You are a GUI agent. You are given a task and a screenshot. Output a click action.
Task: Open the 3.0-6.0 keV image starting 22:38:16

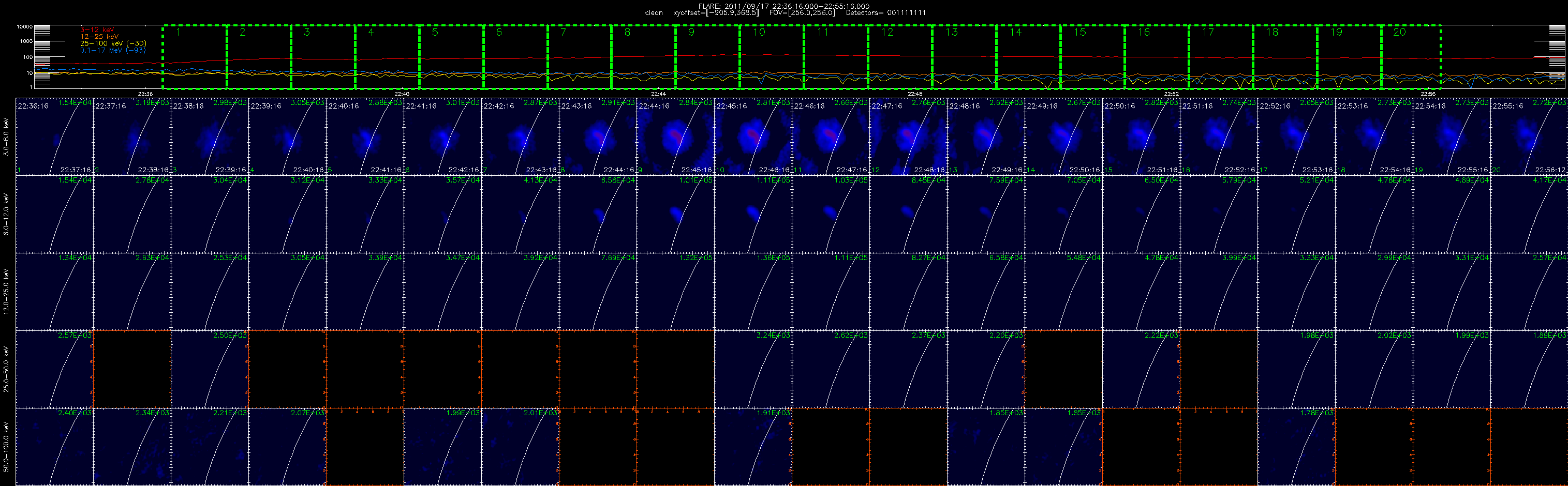click(210, 136)
